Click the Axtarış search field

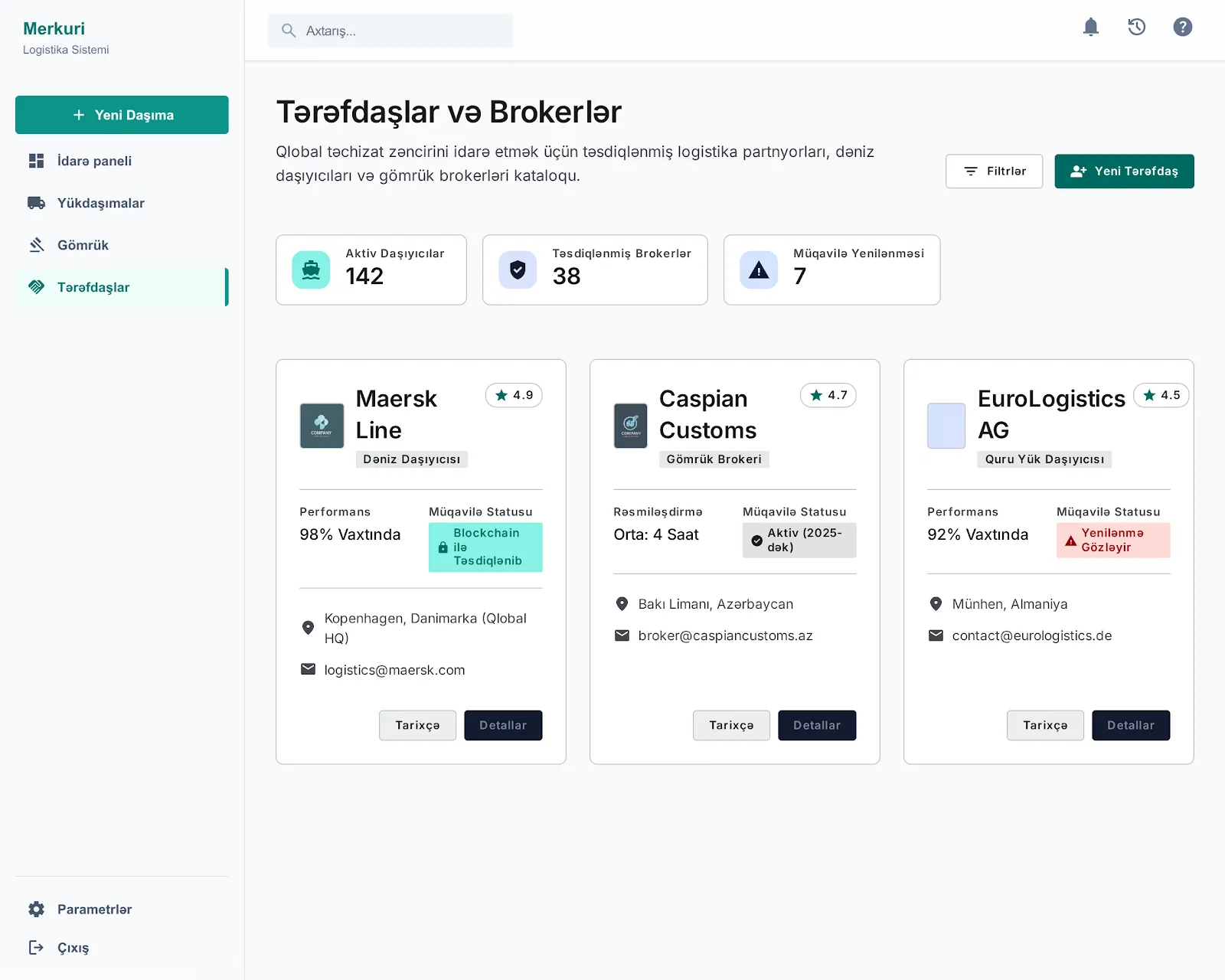[390, 31]
